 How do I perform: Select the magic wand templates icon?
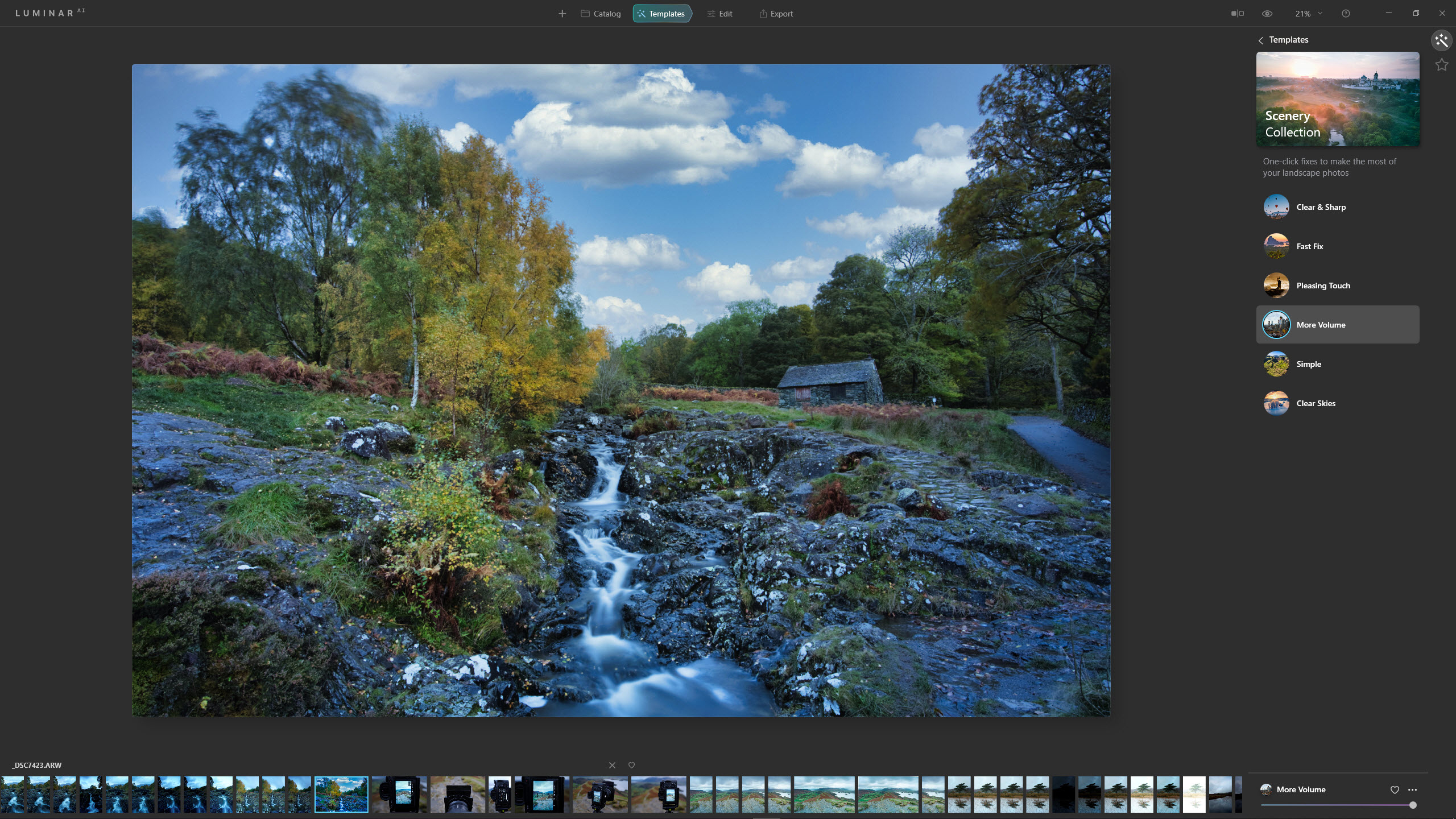coord(1441,40)
